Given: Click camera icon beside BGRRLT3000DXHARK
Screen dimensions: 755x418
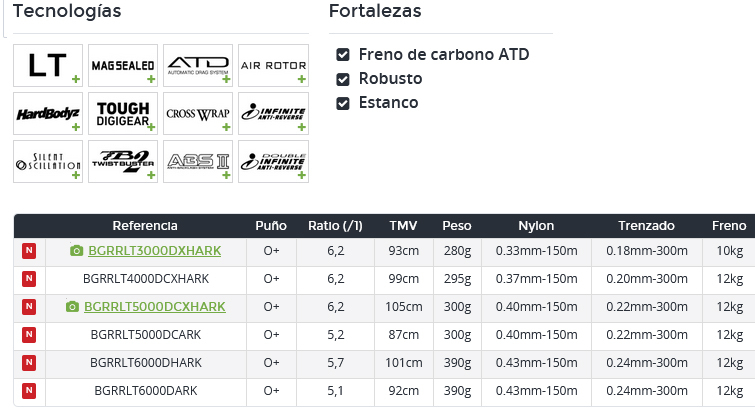Looking at the screenshot, I should pyautogui.click(x=77, y=251).
